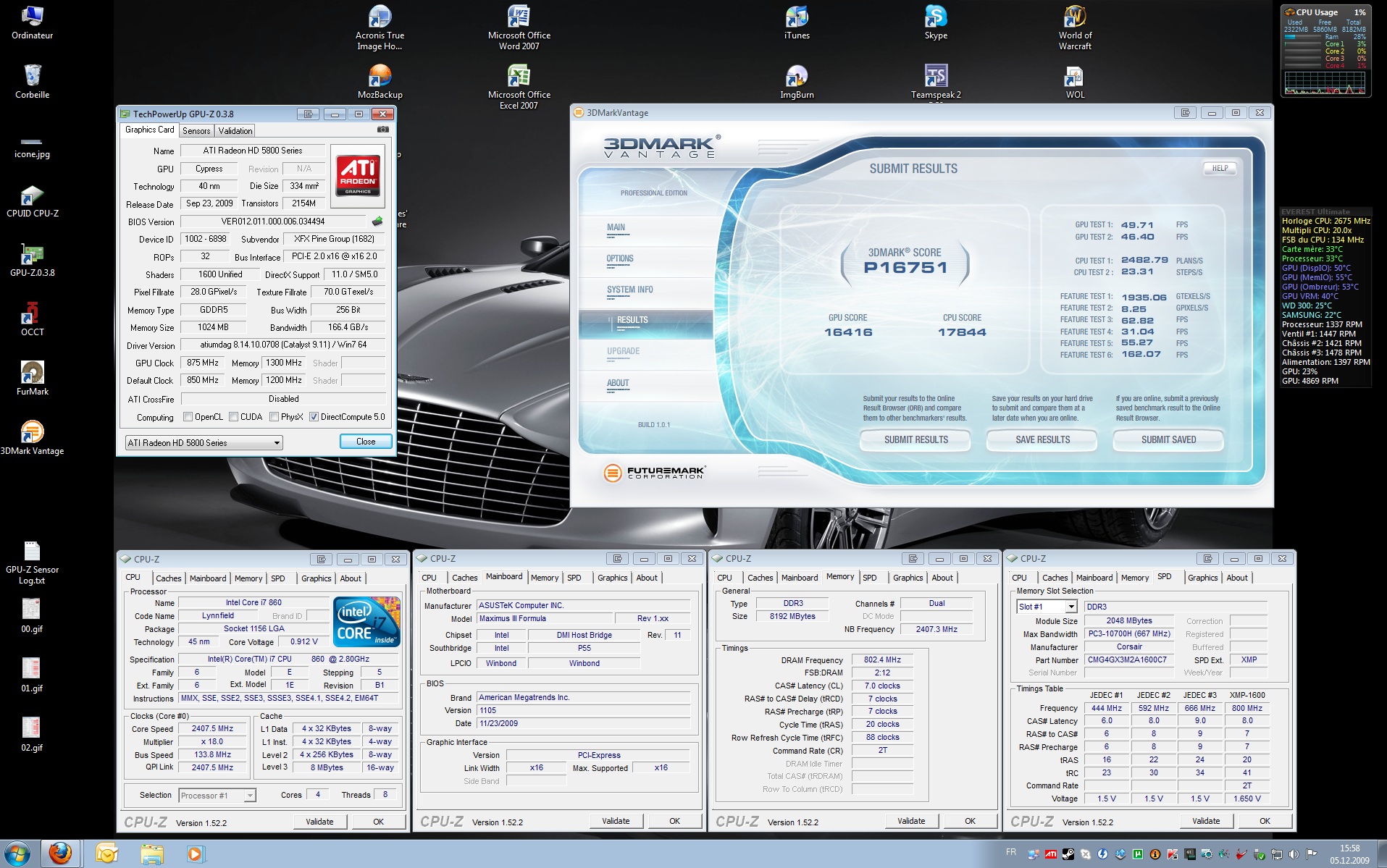The width and height of the screenshot is (1387, 868).
Task: Click Firefox icon in the taskbar
Action: [61, 854]
